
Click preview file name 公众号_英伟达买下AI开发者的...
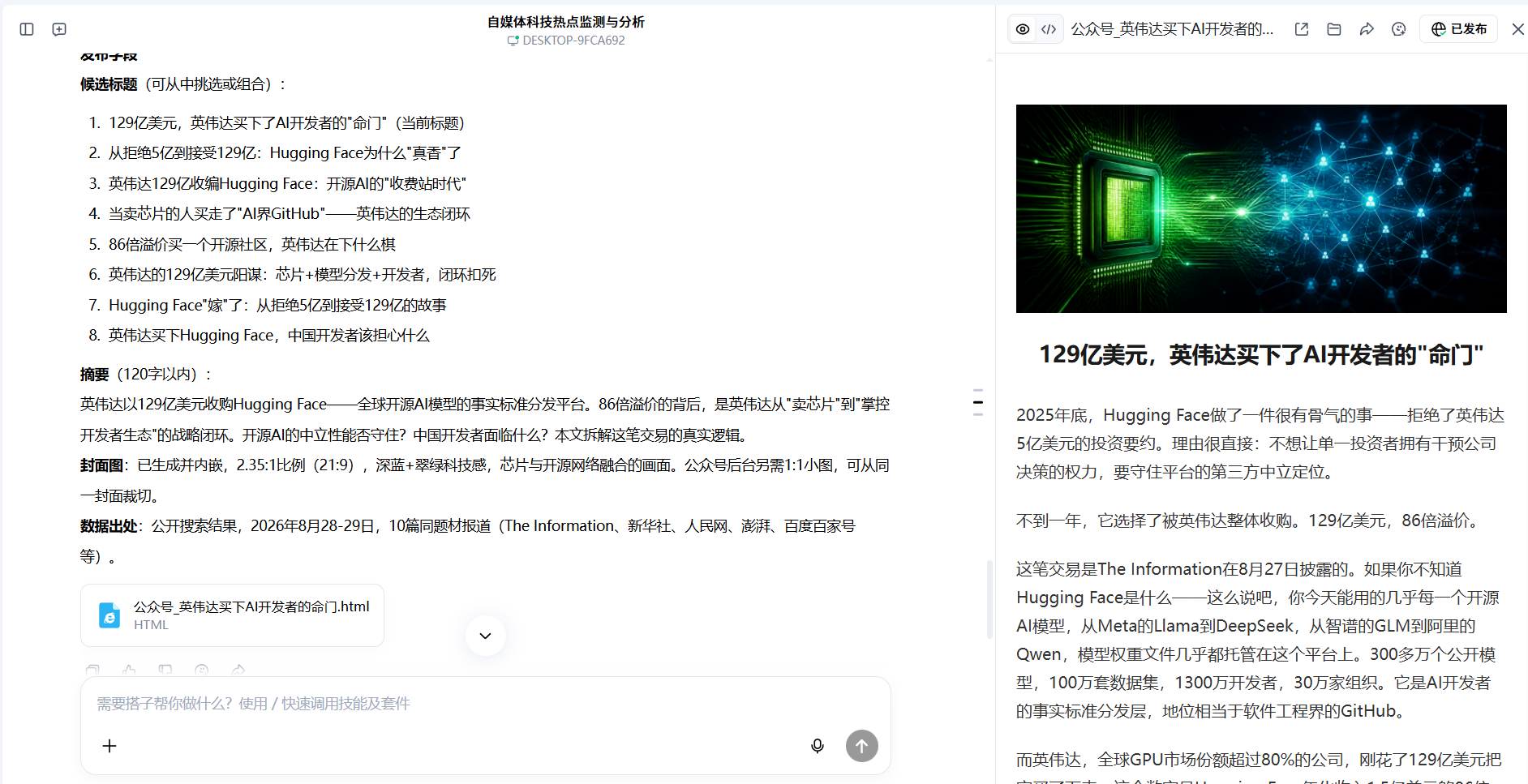[x=1172, y=29]
